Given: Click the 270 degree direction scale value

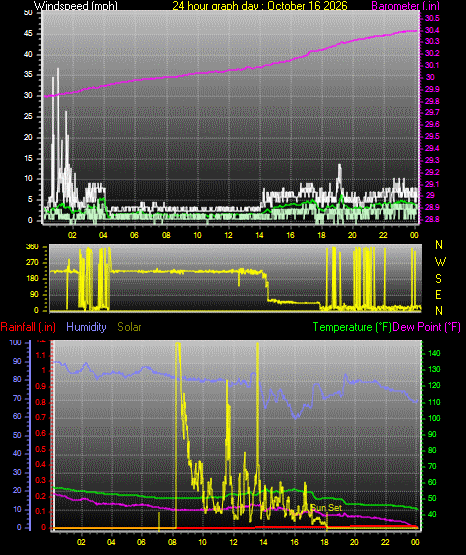Looking at the screenshot, I should tap(32, 263).
